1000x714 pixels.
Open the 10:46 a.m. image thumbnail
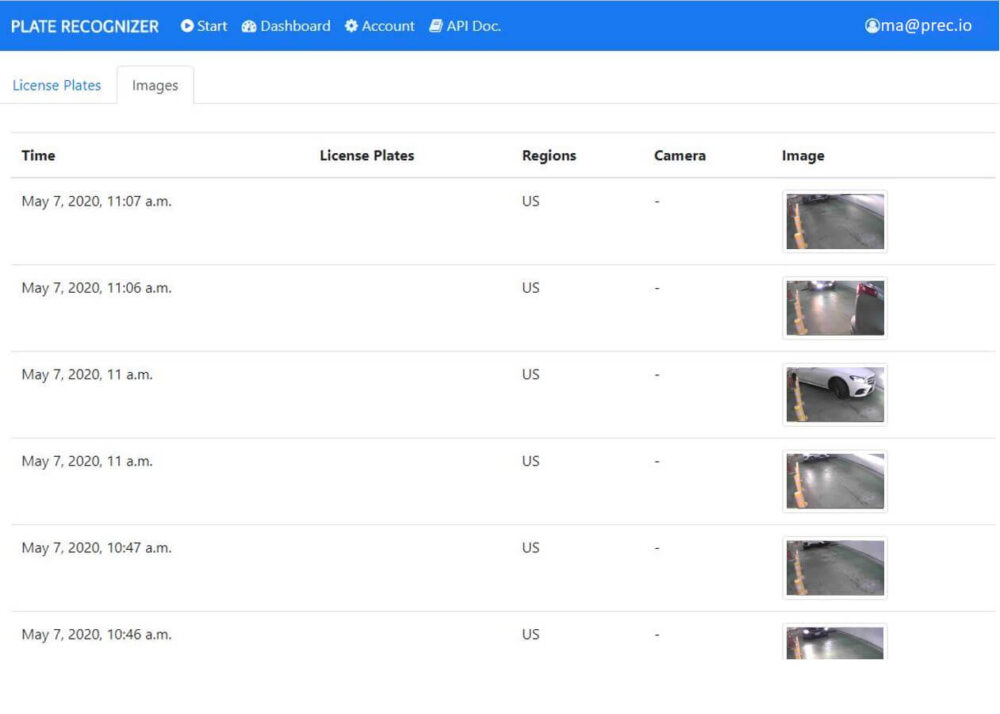tap(835, 642)
